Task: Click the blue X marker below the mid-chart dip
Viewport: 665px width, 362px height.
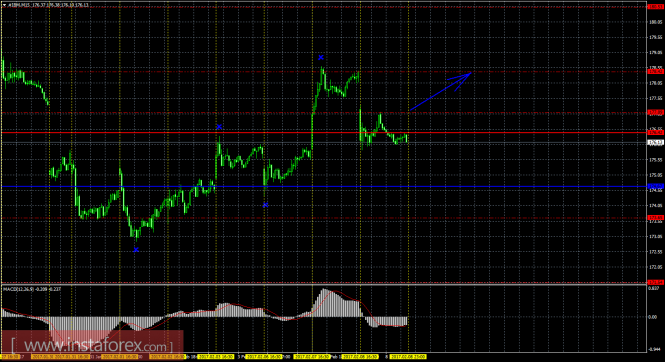Action: [x=265, y=205]
